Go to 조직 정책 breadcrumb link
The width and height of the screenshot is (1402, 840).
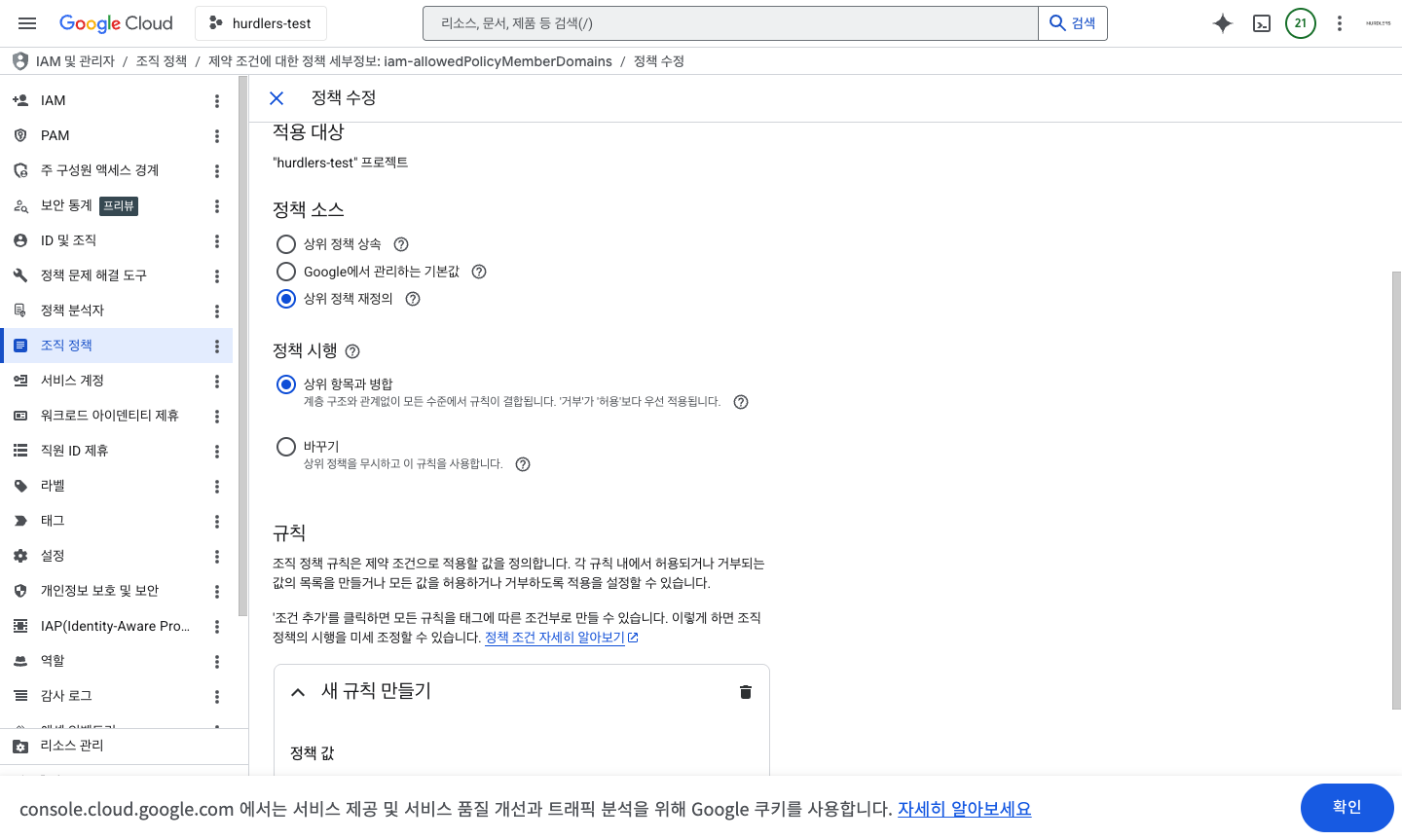(162, 61)
